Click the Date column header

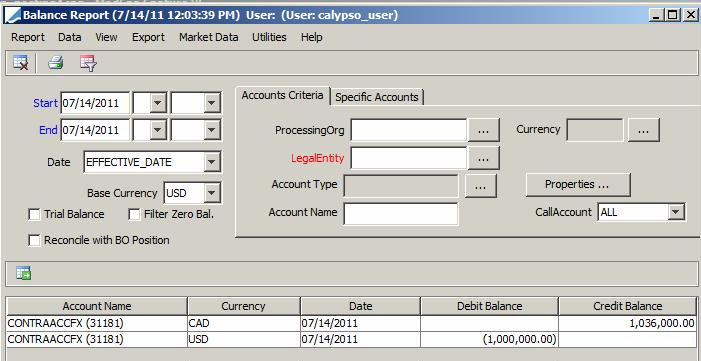coord(360,306)
